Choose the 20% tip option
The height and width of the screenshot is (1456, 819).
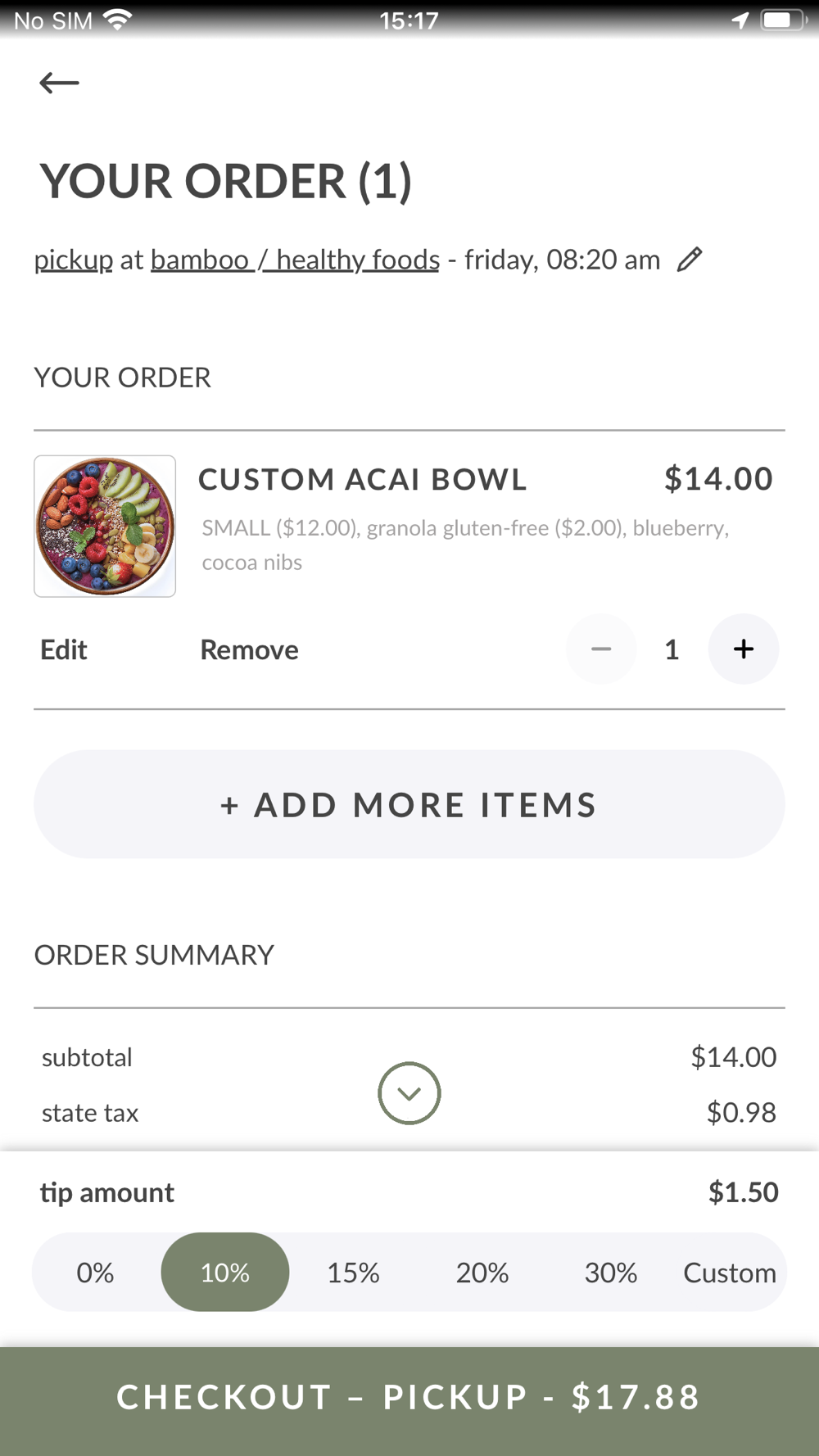click(x=482, y=1273)
